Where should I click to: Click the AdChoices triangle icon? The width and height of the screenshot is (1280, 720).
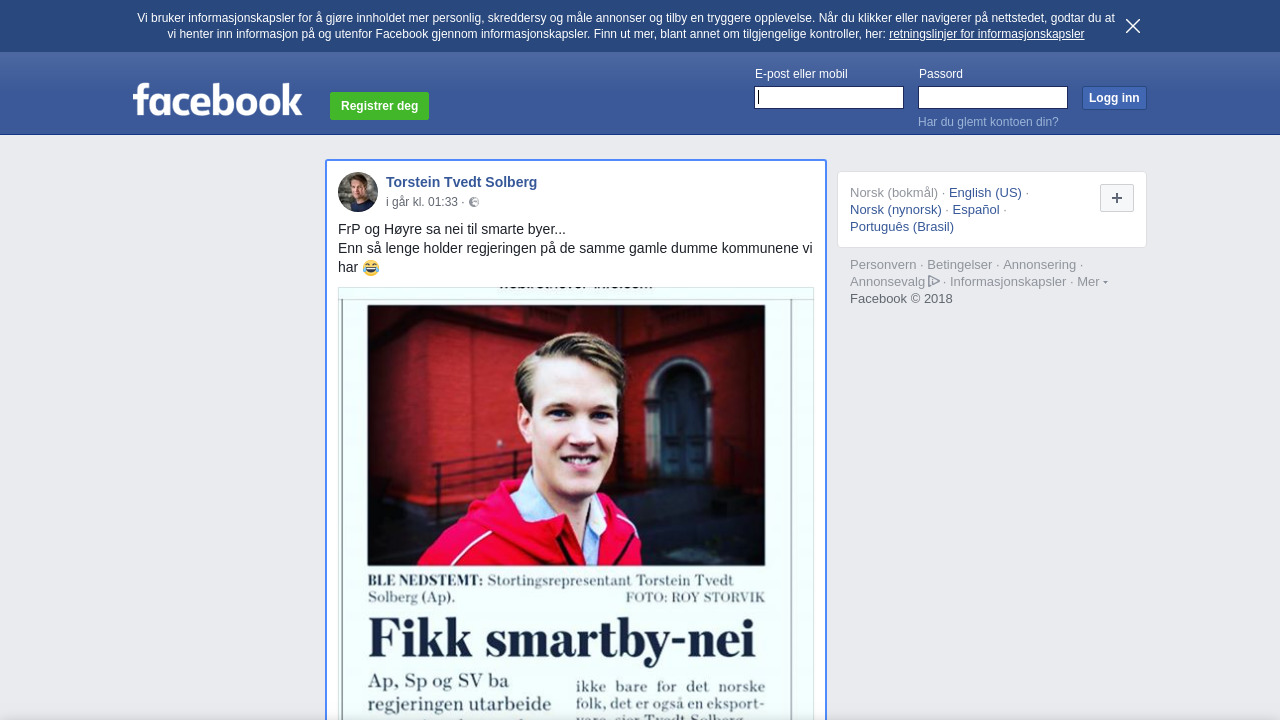934,281
